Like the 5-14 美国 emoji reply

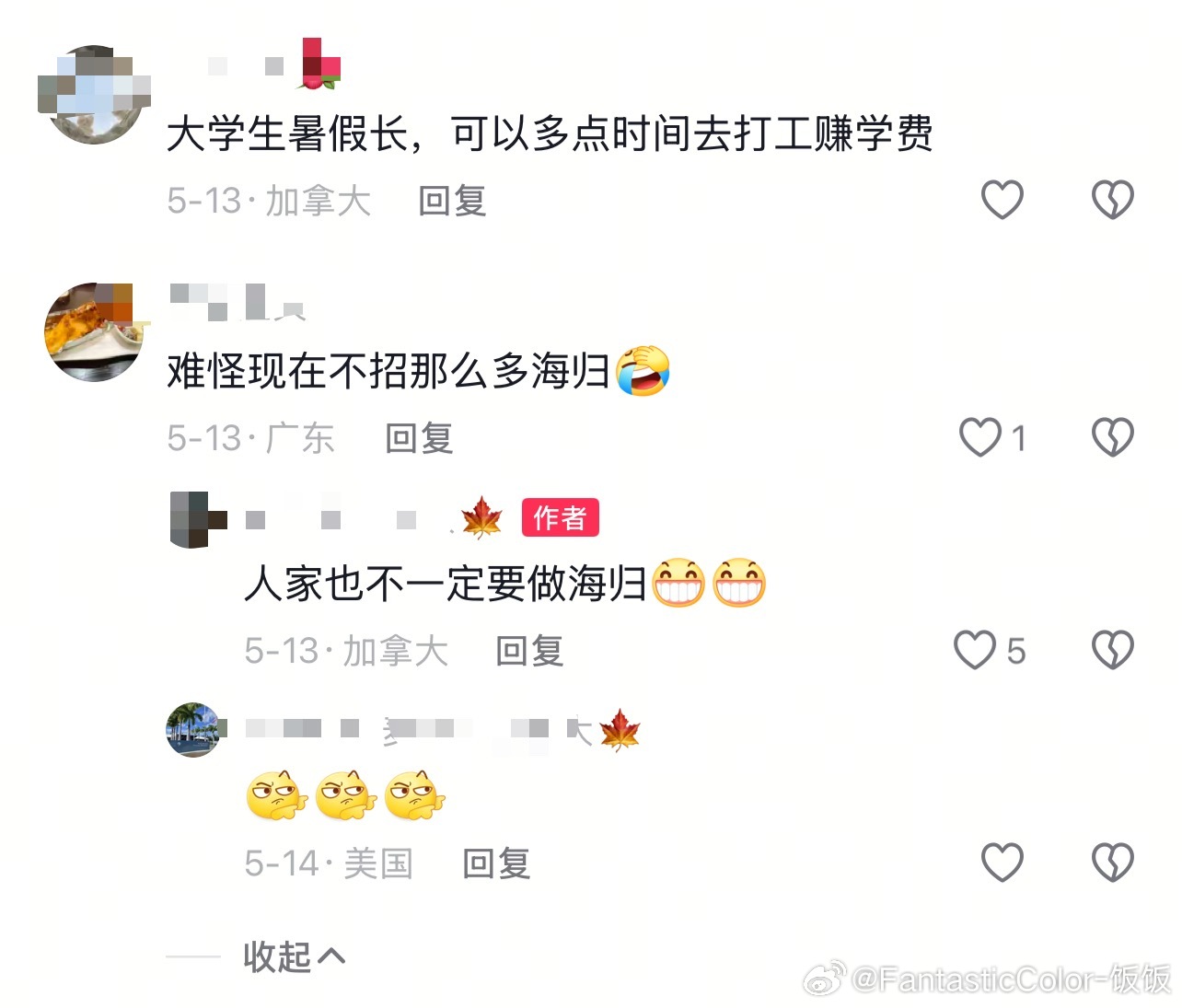(1002, 863)
